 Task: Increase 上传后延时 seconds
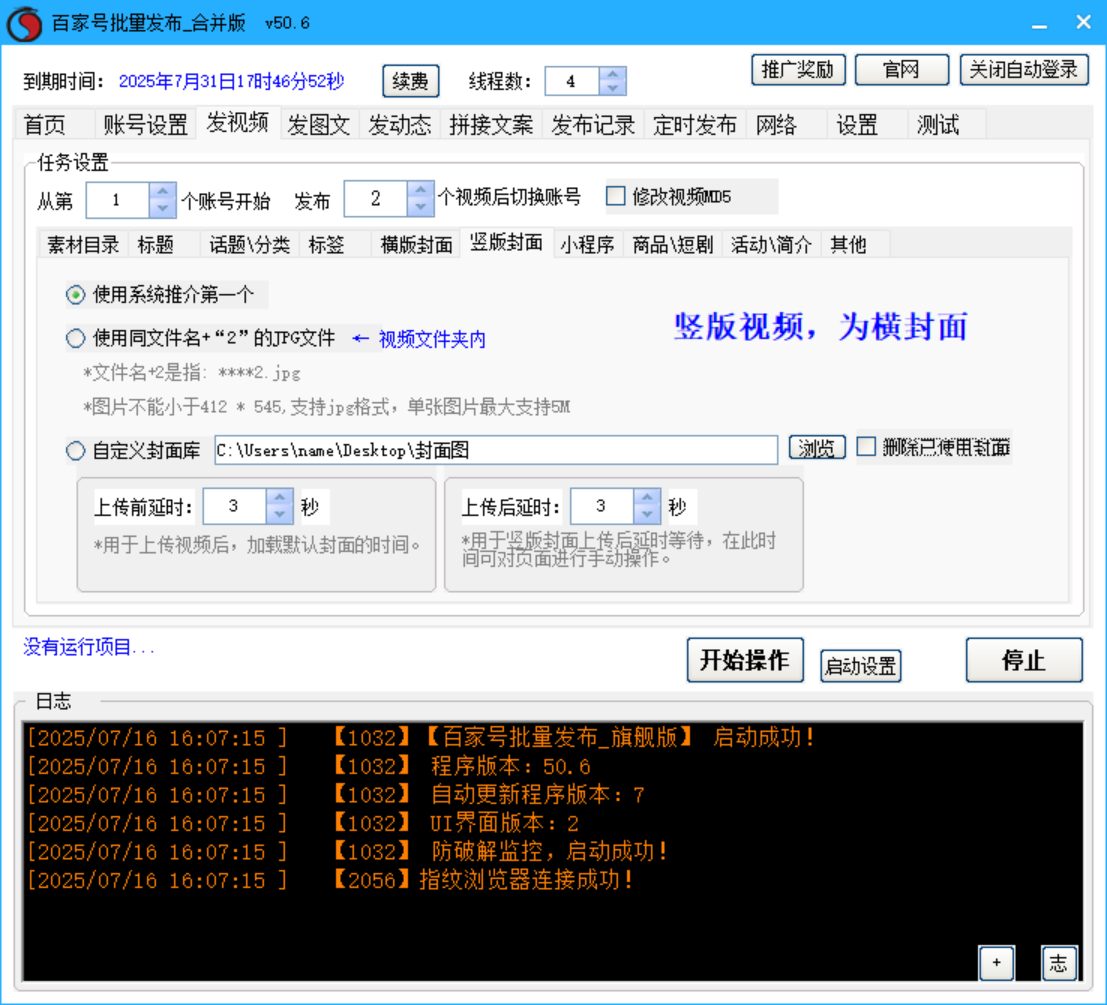(647, 498)
